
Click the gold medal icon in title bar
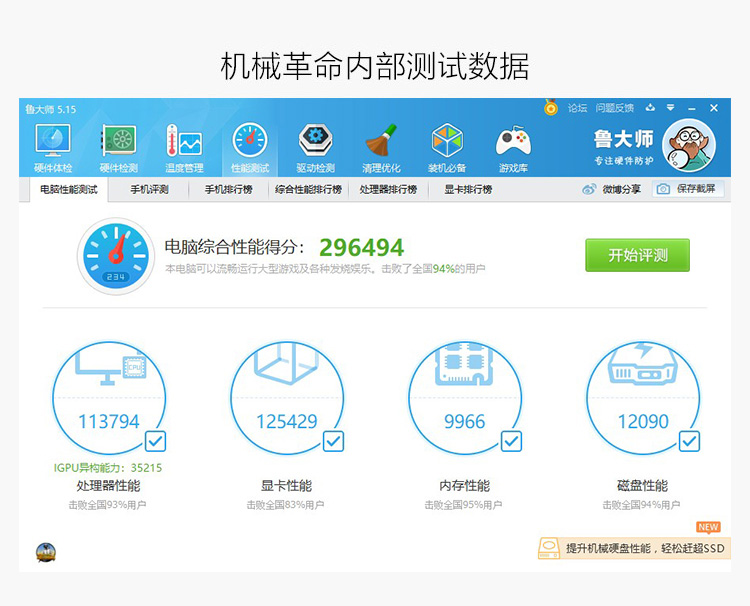[551, 107]
